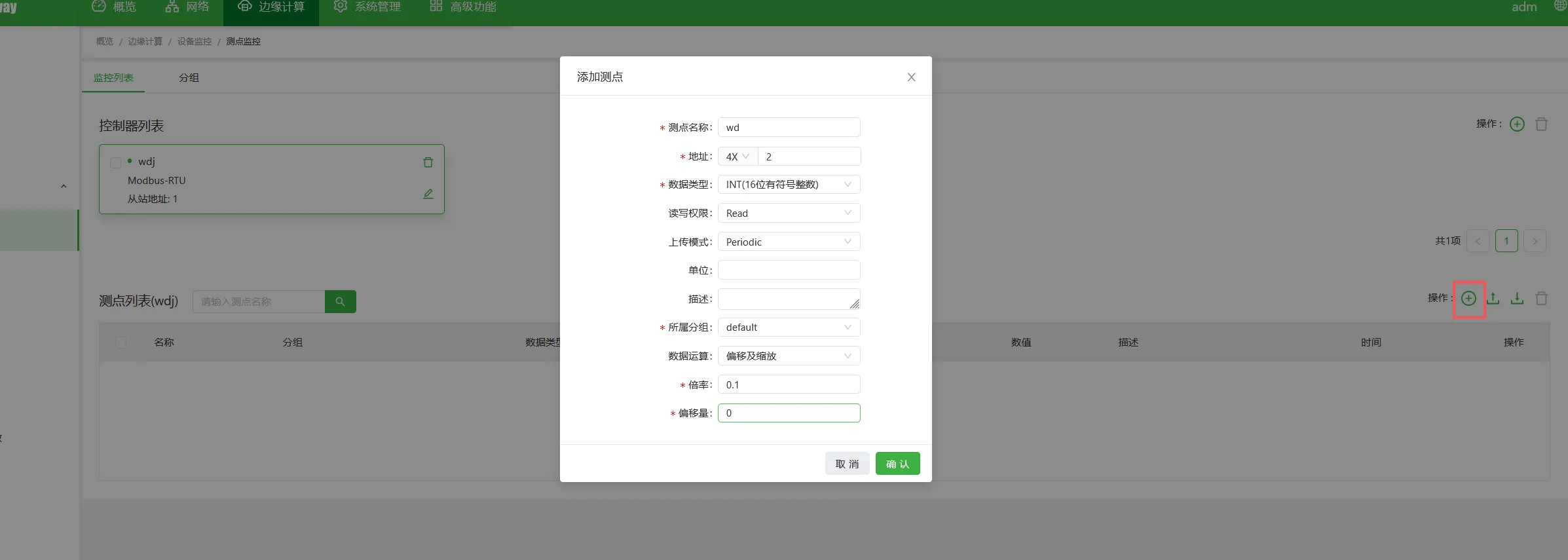
Task: Open the 数据类型 dropdown
Action: [789, 185]
